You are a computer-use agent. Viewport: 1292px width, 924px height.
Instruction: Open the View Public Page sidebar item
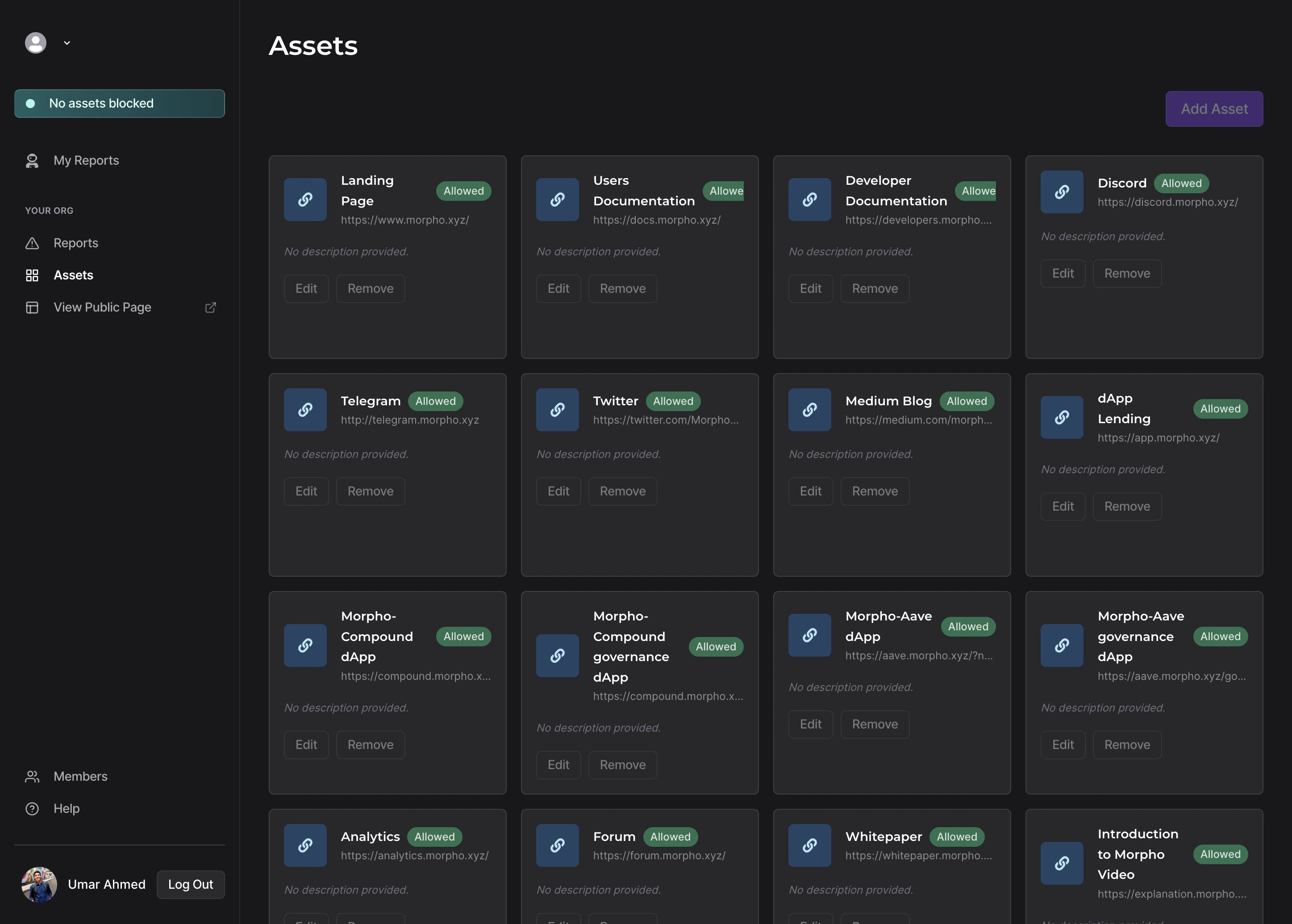coord(102,307)
